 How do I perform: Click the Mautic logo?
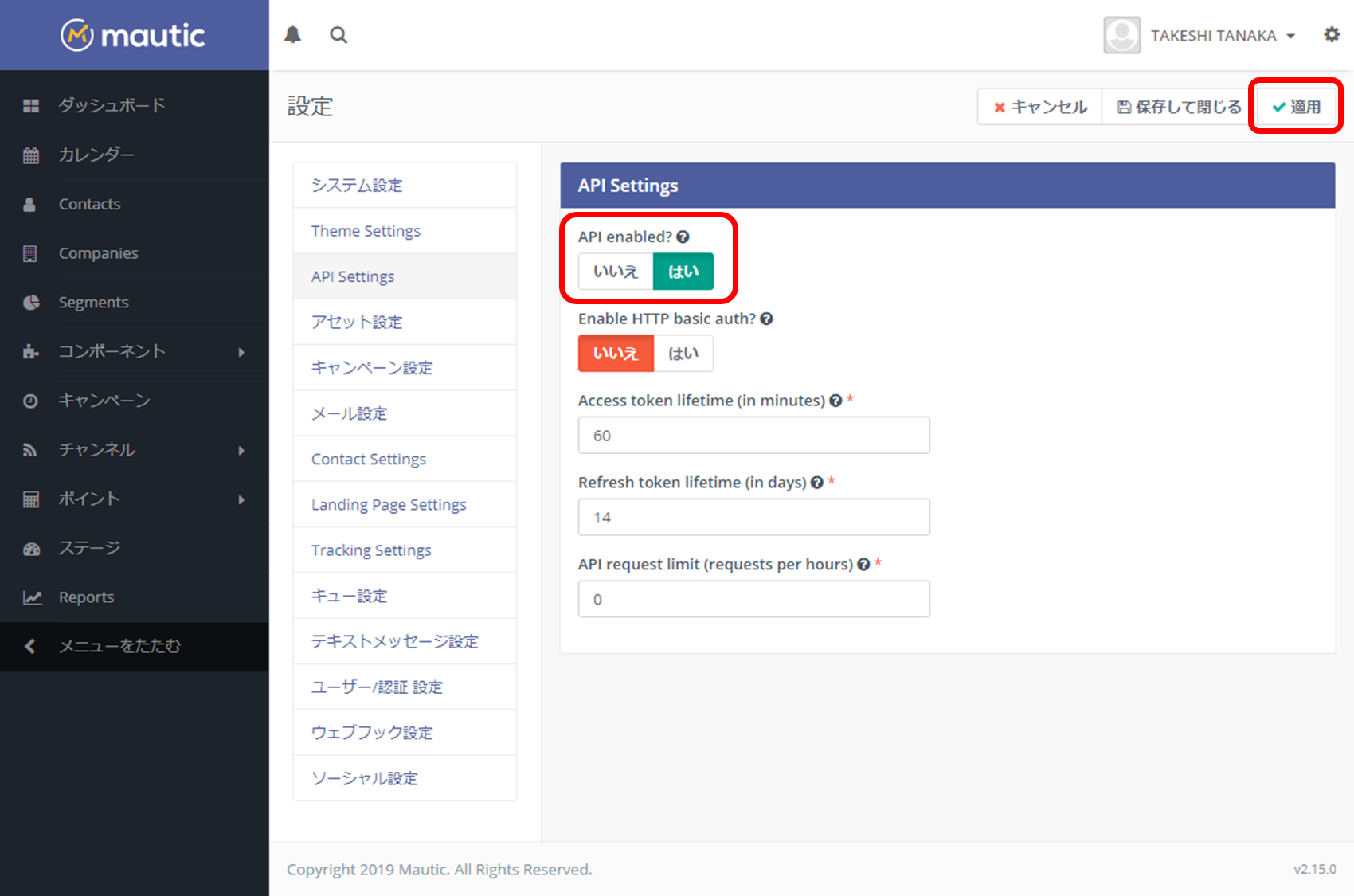[x=134, y=35]
